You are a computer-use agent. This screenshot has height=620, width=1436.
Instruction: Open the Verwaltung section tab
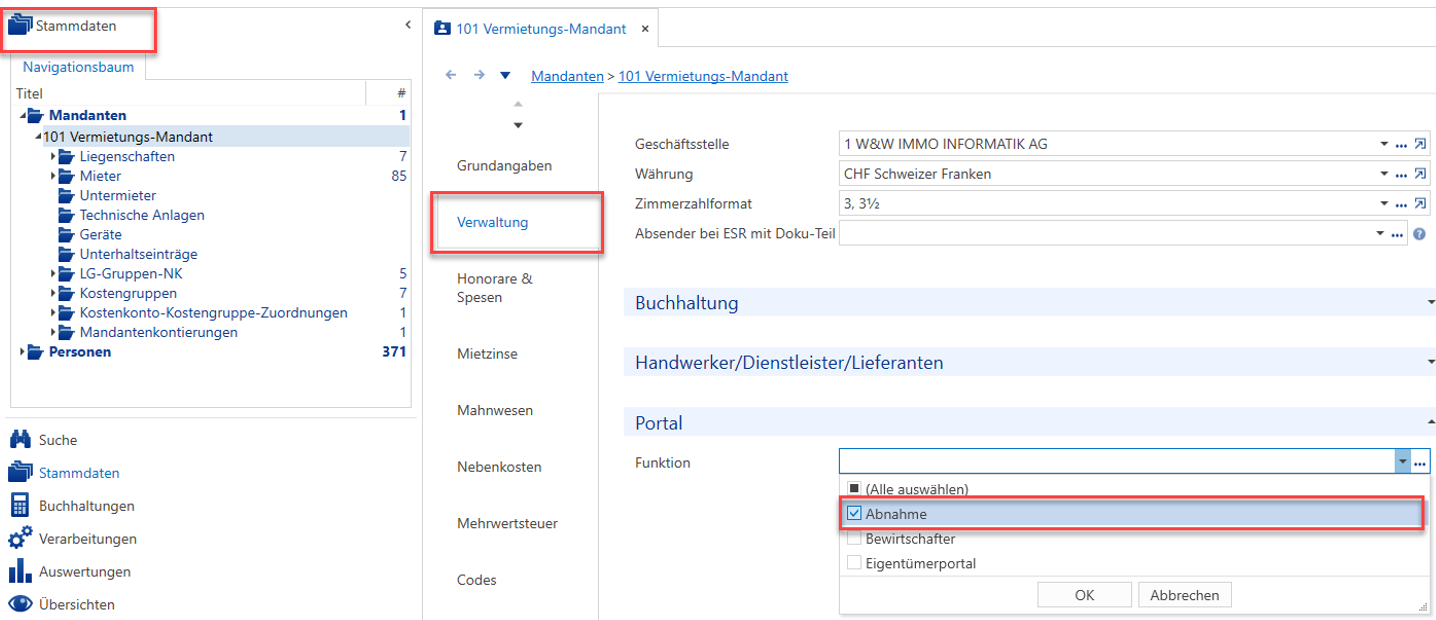click(492, 222)
